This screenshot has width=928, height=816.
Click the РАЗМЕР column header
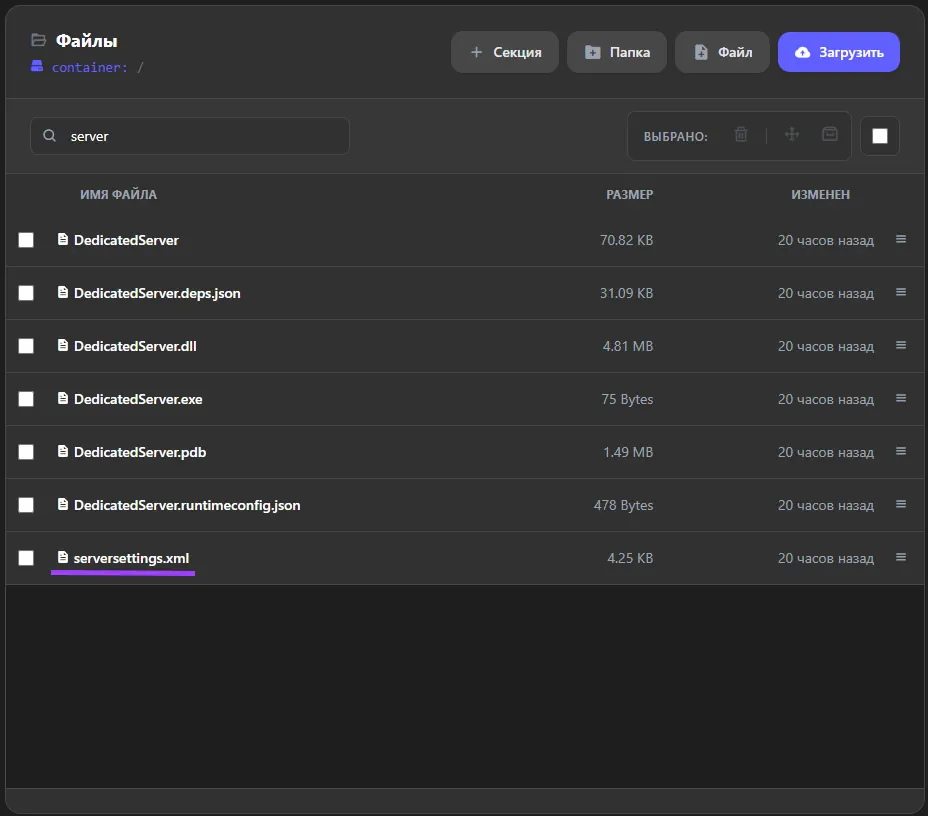[x=629, y=195]
